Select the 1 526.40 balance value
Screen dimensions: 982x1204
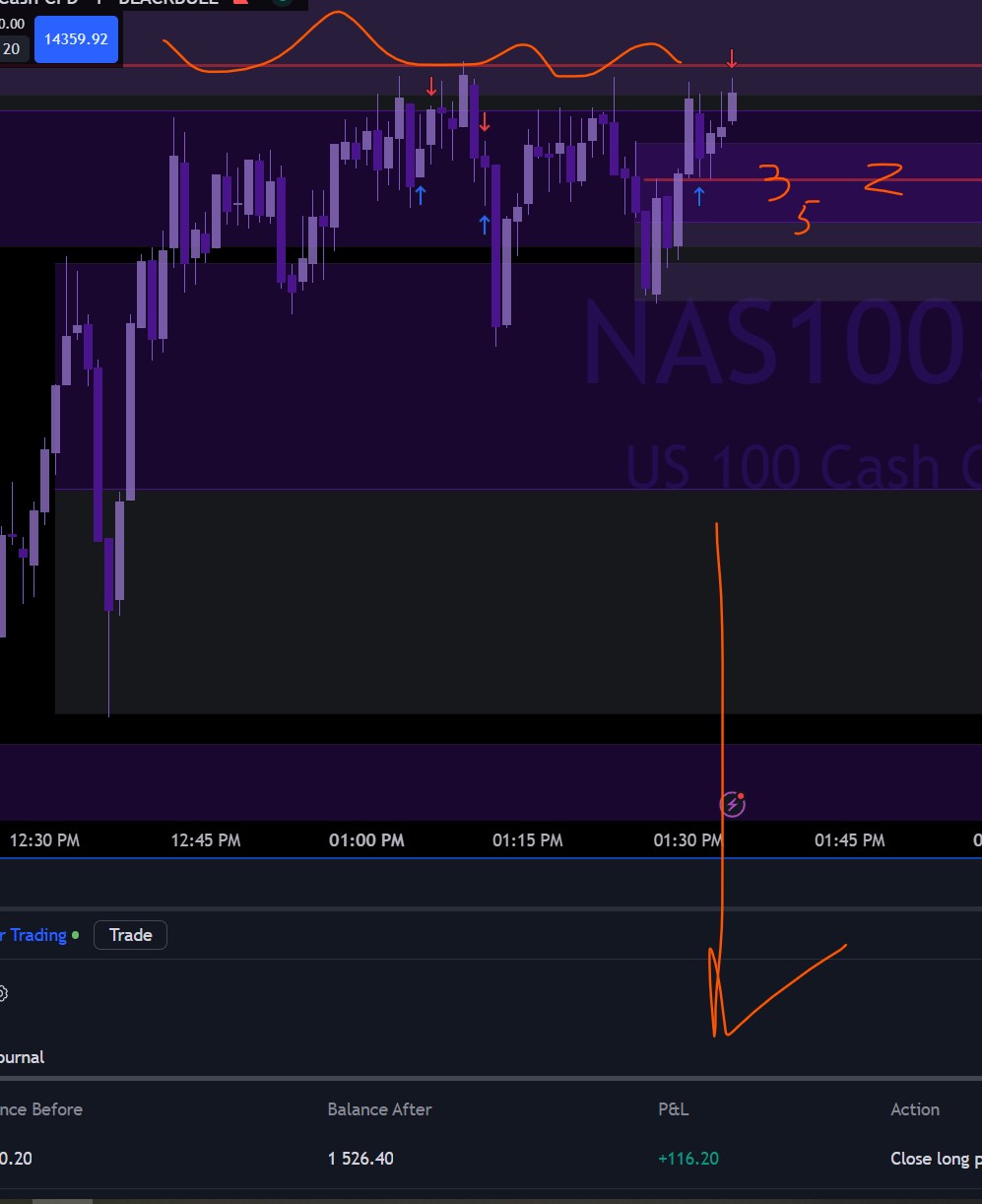click(x=360, y=1159)
